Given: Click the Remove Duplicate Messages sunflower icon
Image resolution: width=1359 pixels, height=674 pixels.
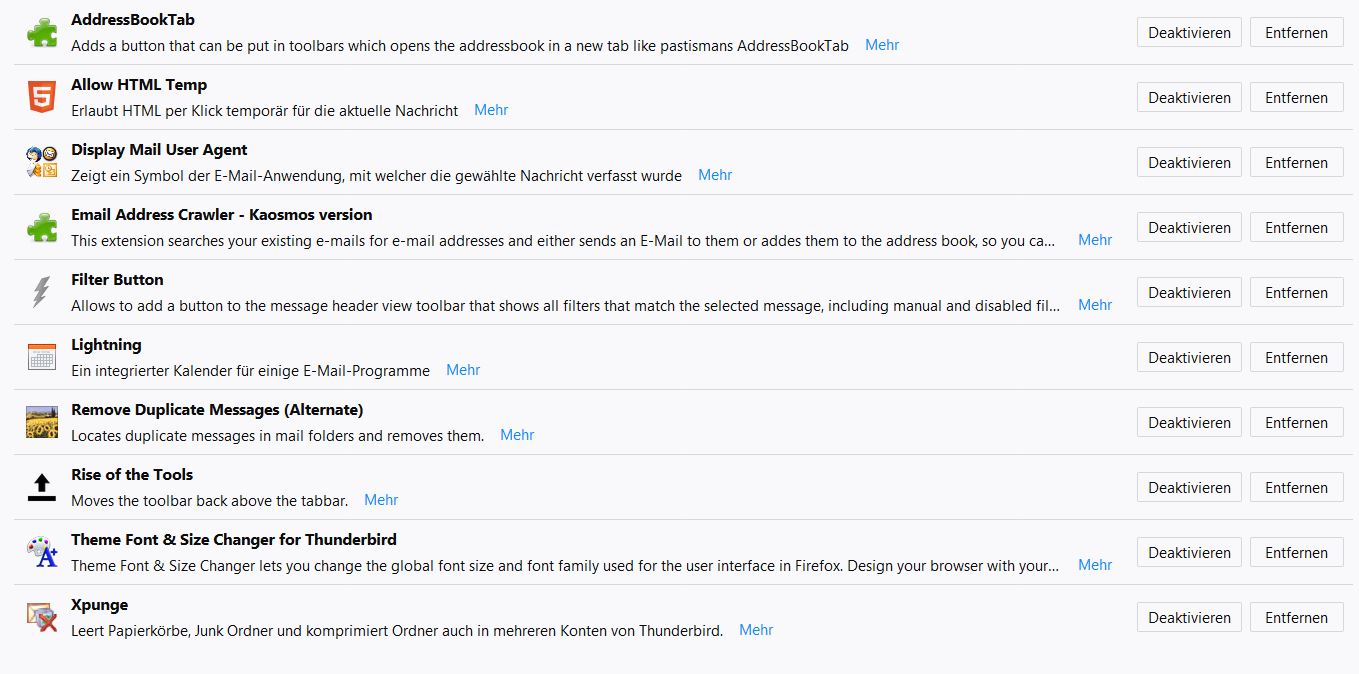Looking at the screenshot, I should pos(42,422).
